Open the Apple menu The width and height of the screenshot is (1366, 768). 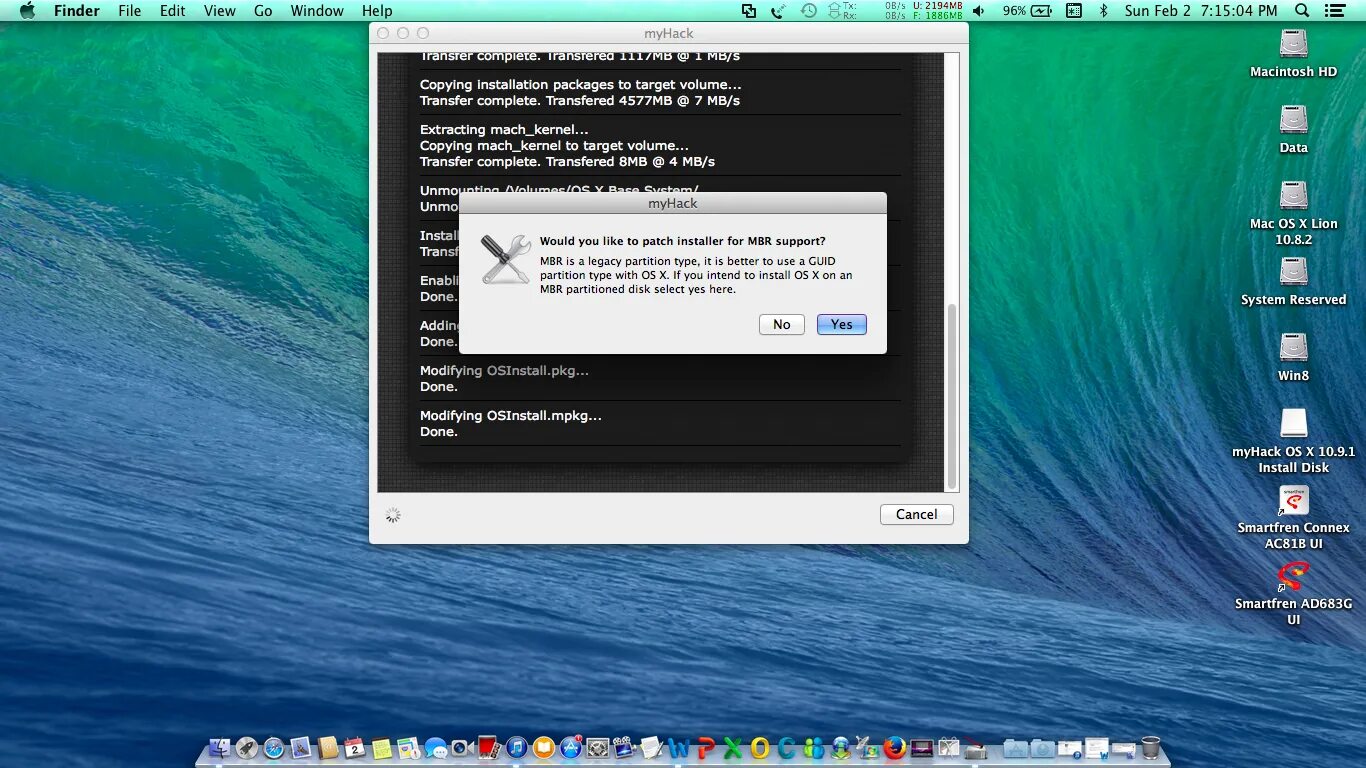[x=27, y=10]
